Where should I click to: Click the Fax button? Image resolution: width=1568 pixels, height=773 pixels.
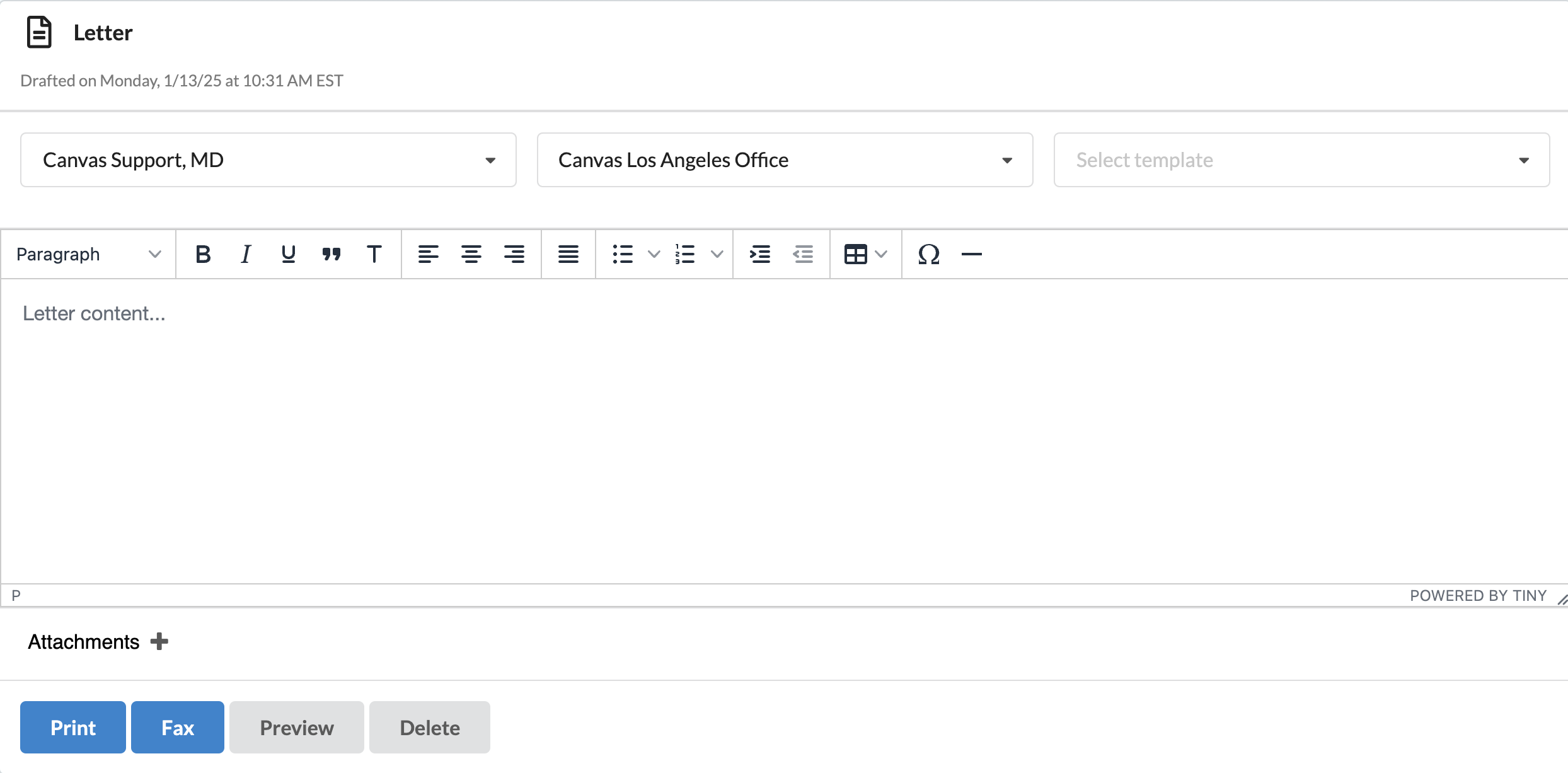(178, 728)
